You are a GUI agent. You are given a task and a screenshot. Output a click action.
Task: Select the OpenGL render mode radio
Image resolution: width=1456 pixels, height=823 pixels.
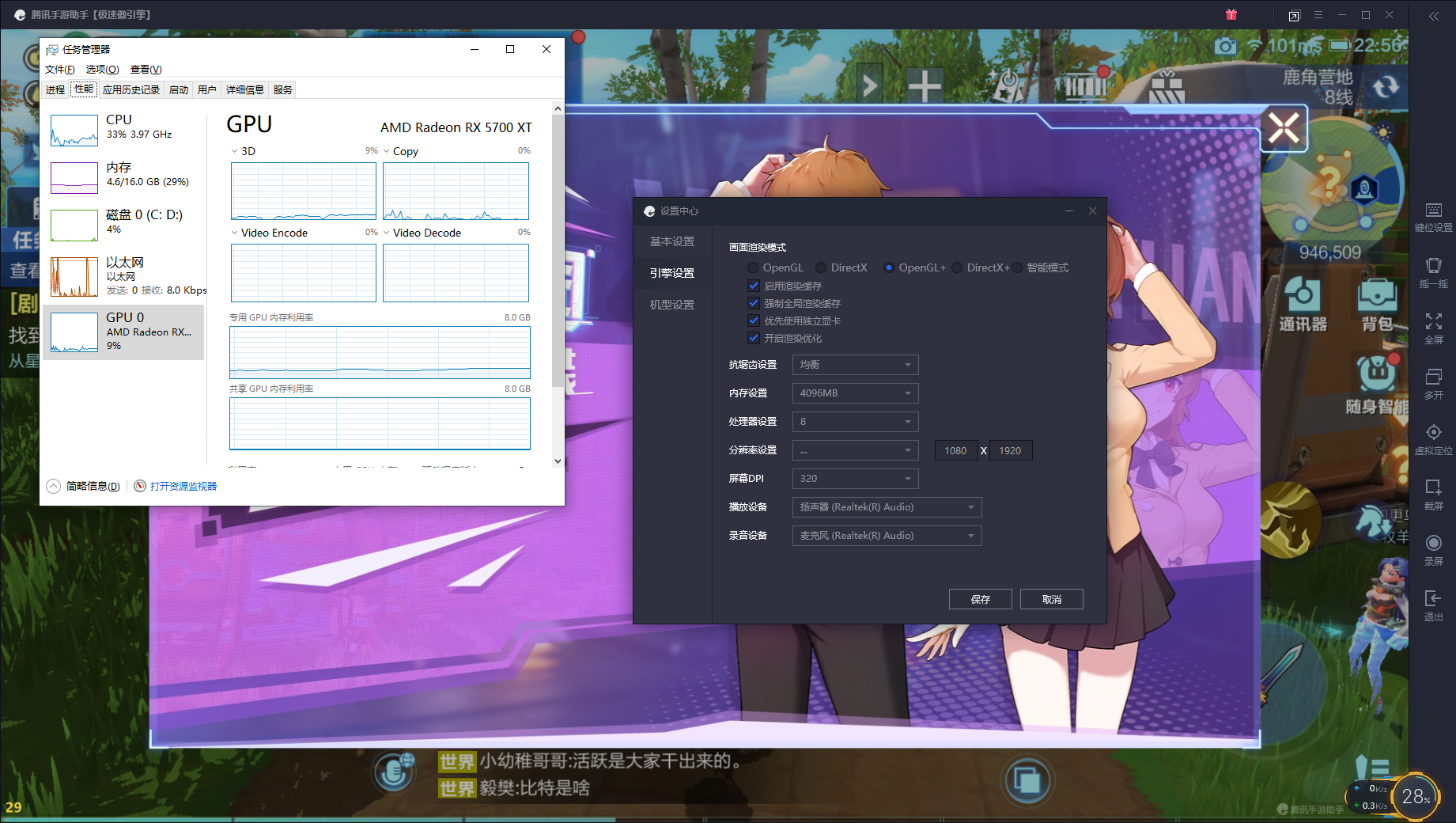[x=753, y=267]
